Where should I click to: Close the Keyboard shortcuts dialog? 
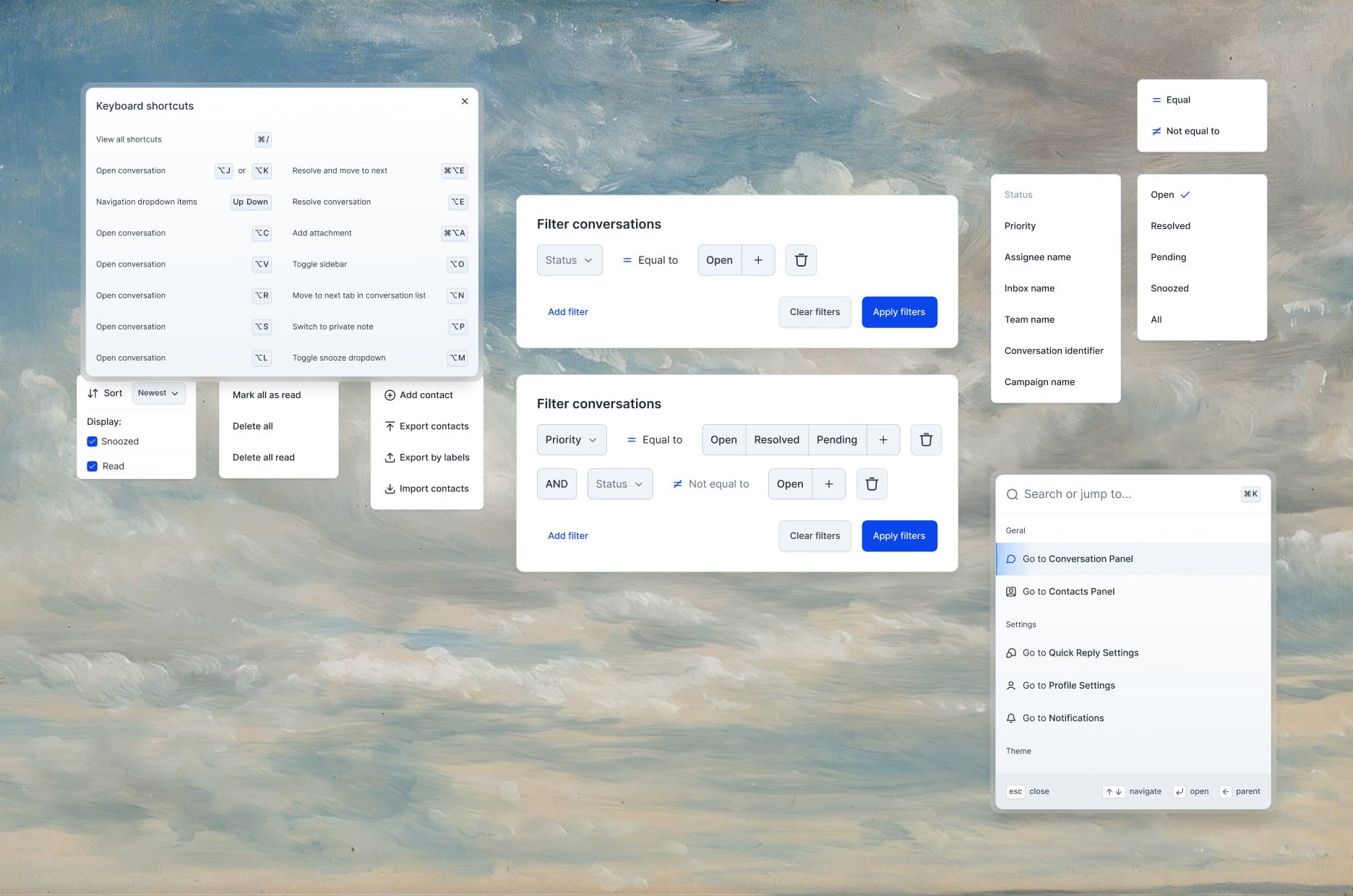tap(465, 101)
